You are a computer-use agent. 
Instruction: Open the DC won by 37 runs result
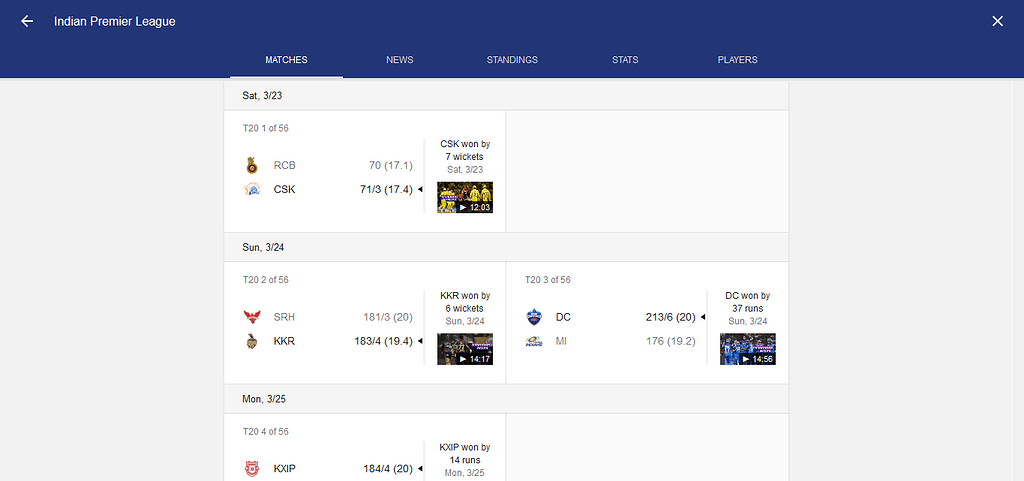point(748,302)
